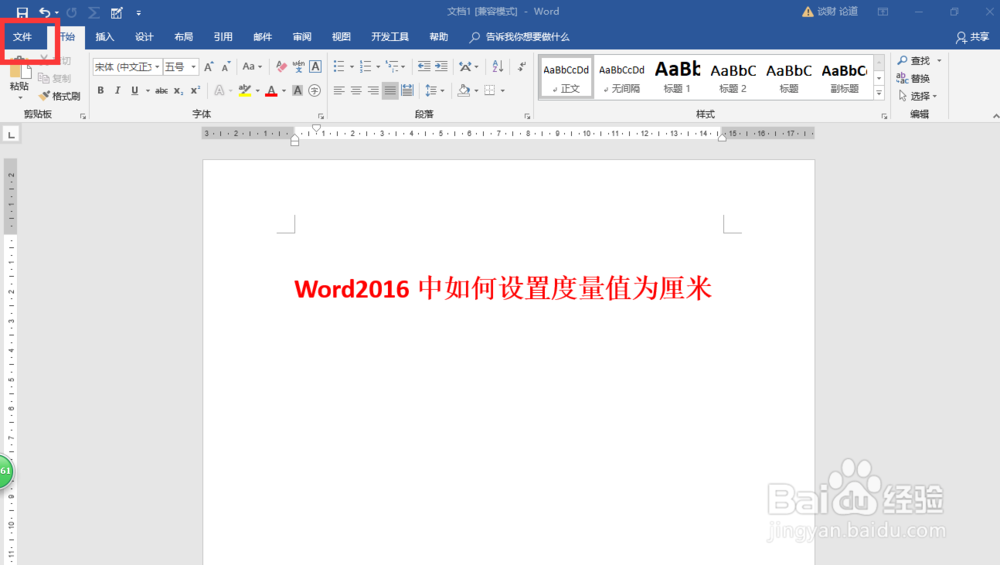Click the multilevel list icon

coord(392,66)
